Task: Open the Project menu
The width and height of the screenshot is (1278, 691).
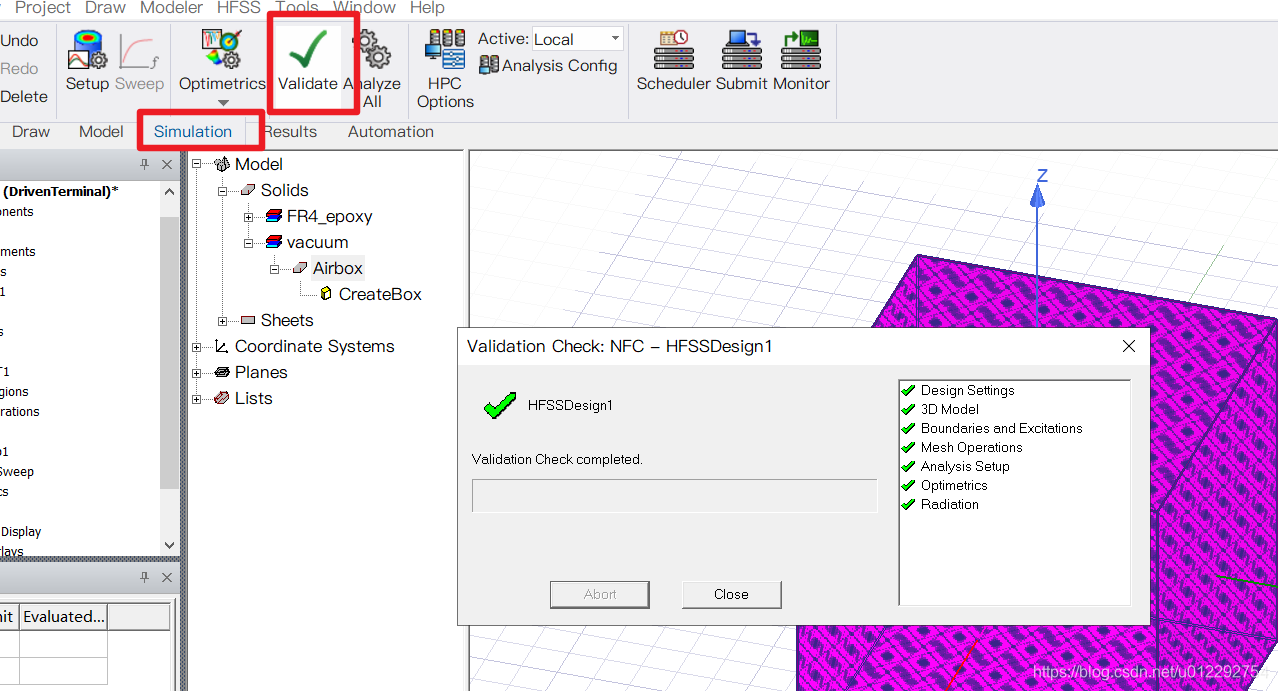Action: point(42,8)
